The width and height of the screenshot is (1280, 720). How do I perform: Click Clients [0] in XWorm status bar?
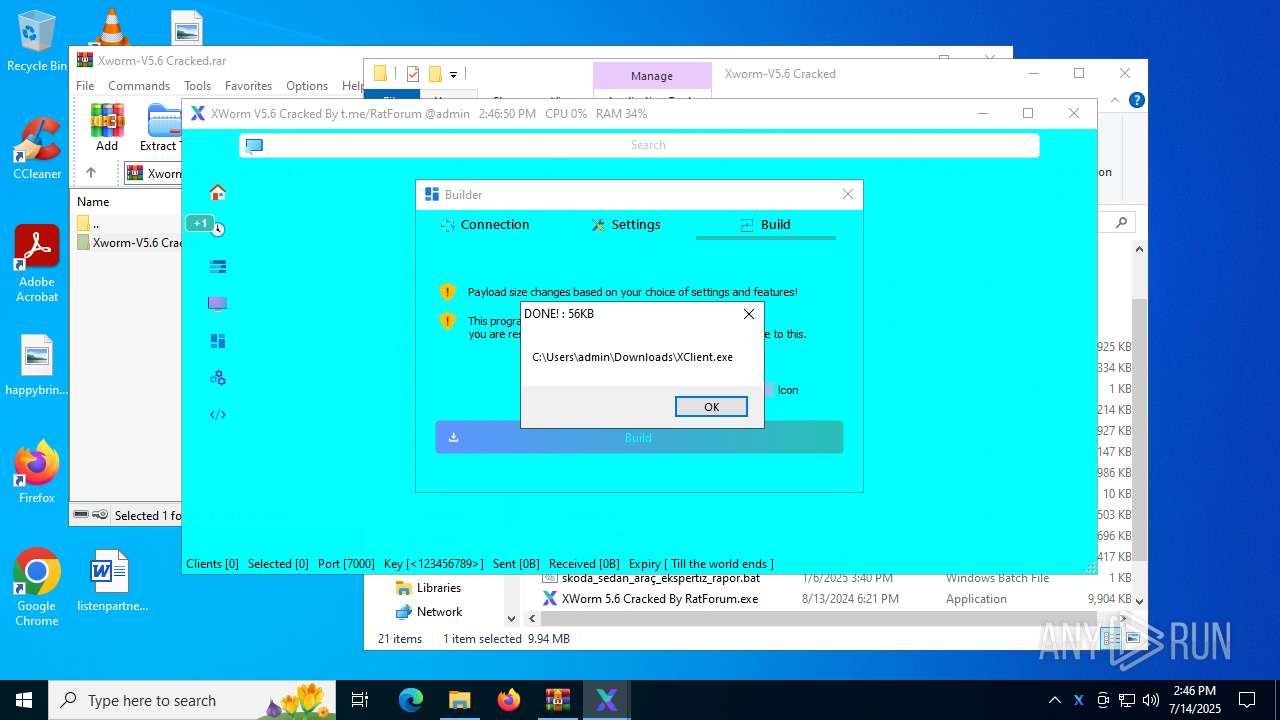point(212,564)
